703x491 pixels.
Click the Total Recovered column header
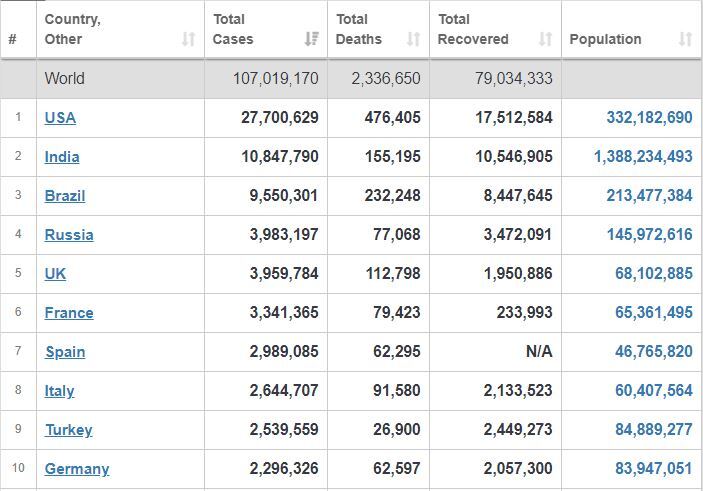[x=495, y=29]
